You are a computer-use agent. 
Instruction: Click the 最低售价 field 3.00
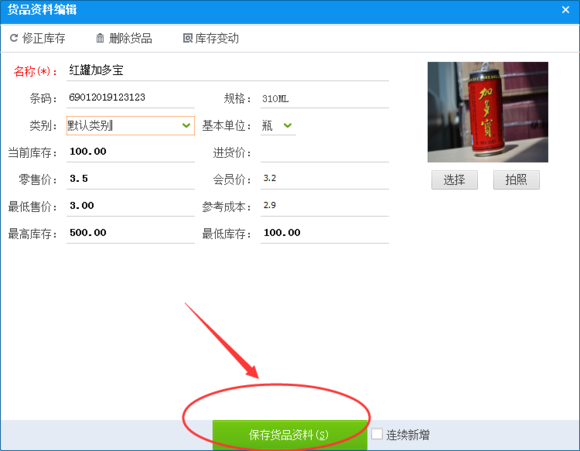131,206
